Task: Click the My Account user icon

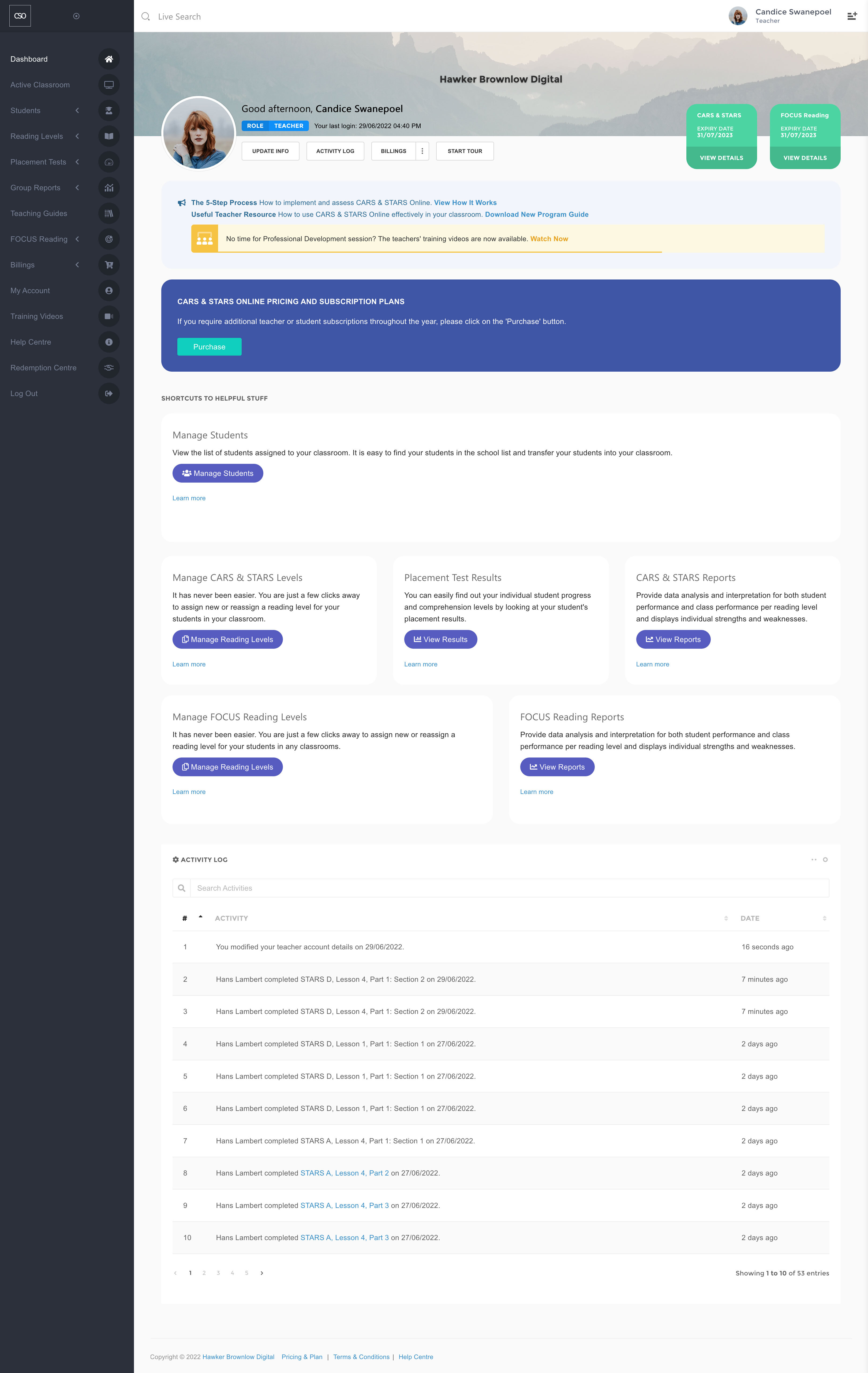Action: pos(109,291)
